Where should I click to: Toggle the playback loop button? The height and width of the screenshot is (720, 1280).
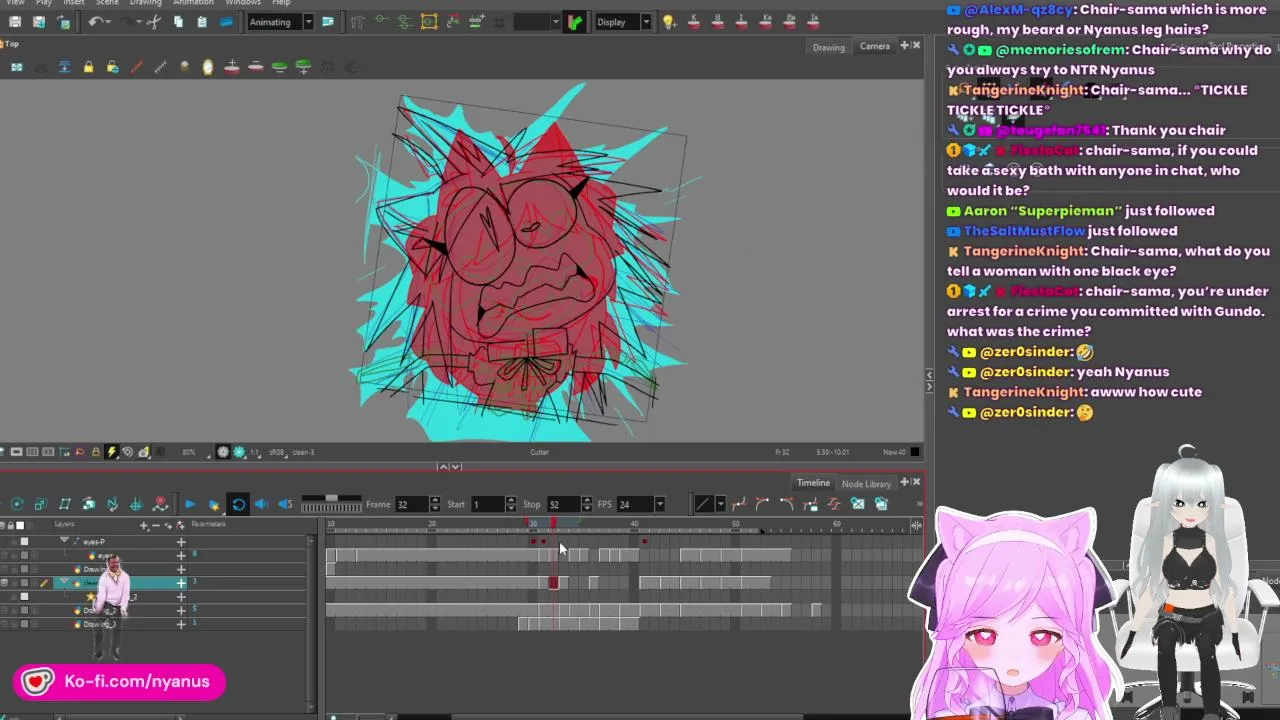coord(238,504)
